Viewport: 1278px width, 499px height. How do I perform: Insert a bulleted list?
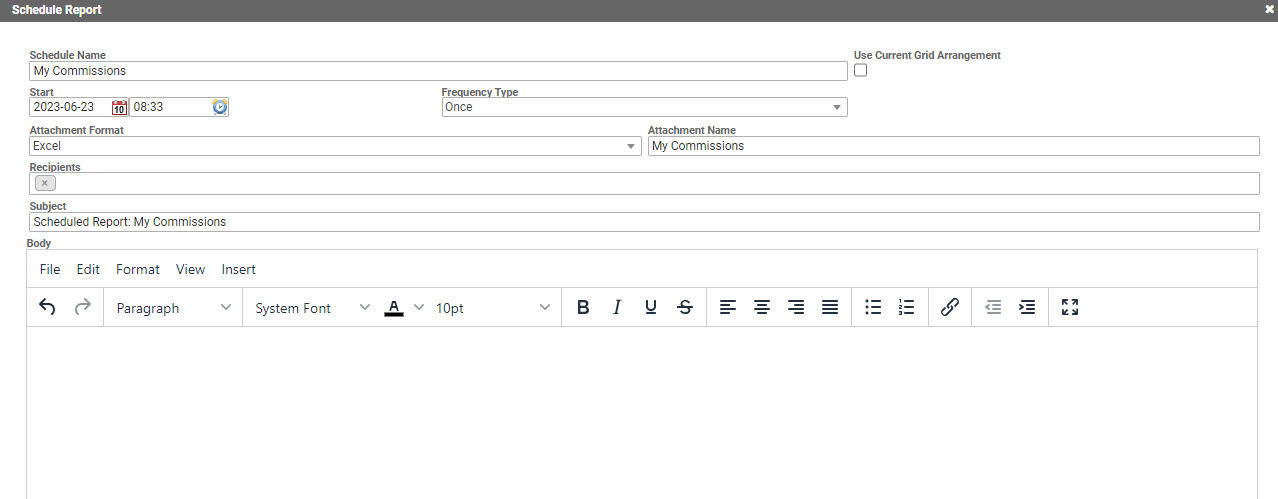[873, 308]
